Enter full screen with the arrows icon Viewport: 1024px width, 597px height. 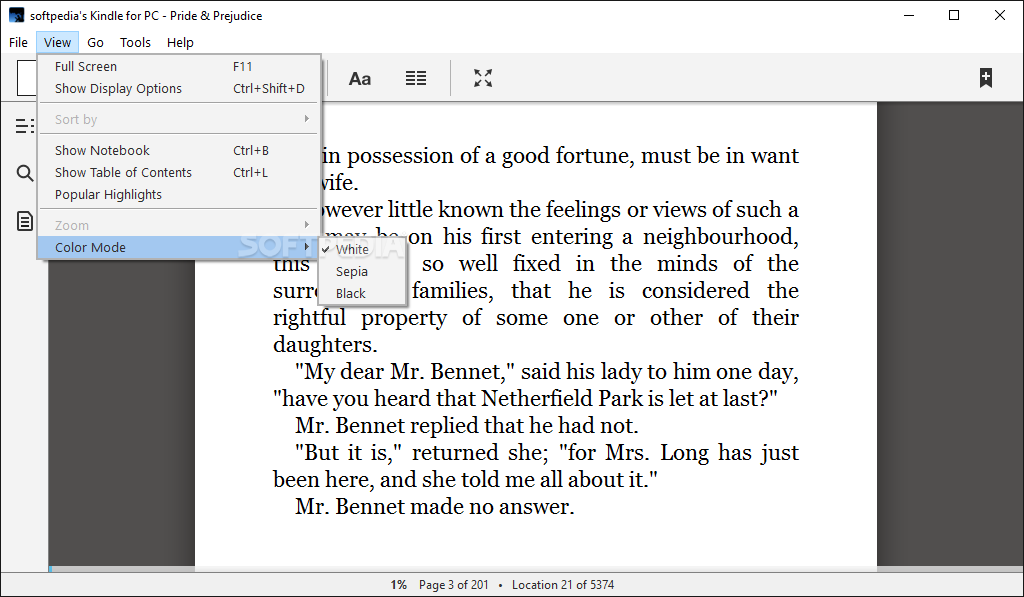coord(483,78)
